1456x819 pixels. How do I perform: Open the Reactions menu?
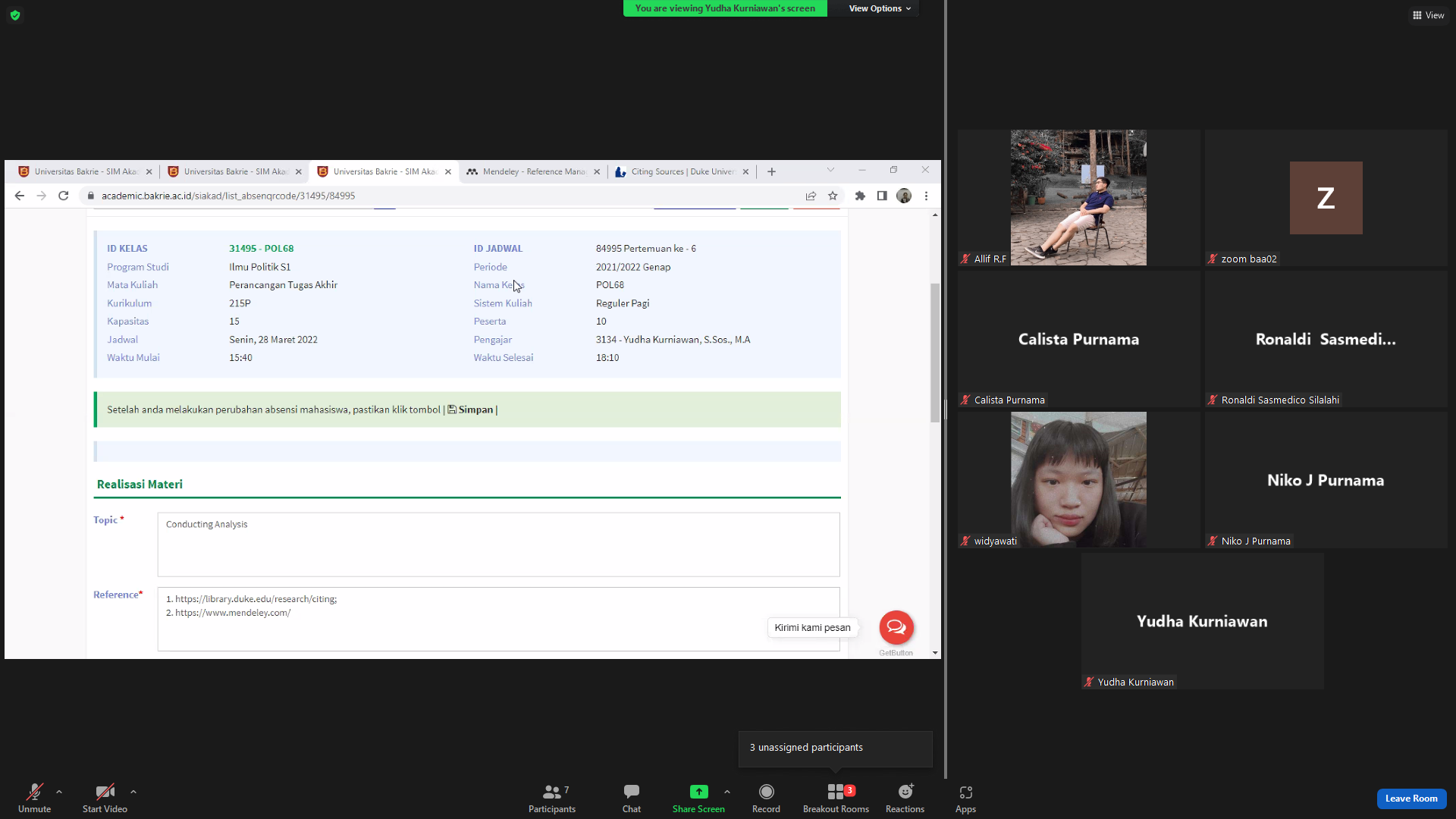click(905, 798)
